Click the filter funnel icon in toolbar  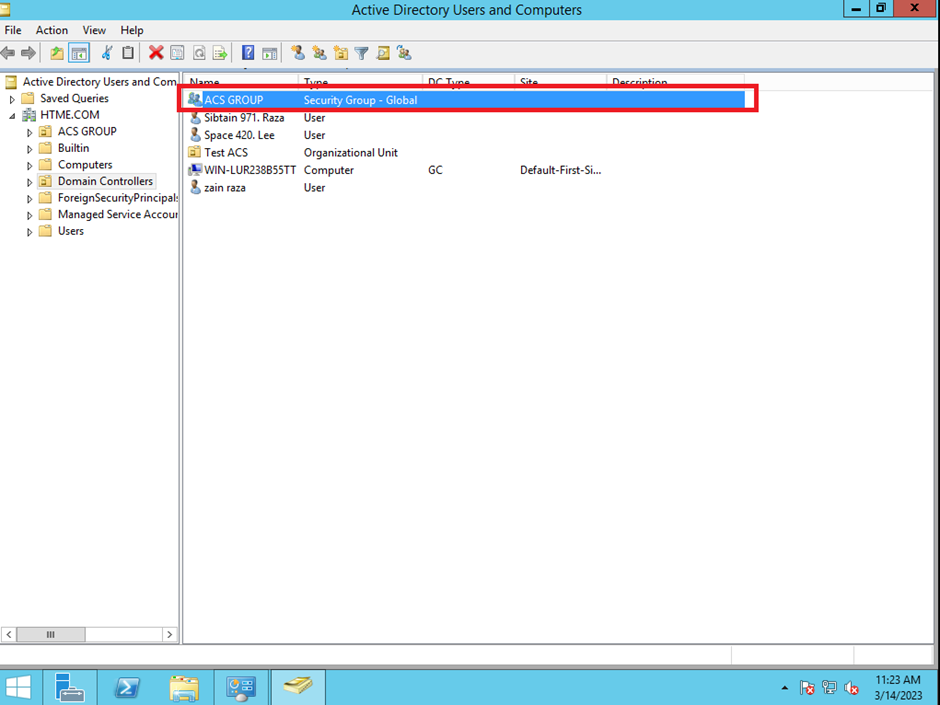(362, 53)
